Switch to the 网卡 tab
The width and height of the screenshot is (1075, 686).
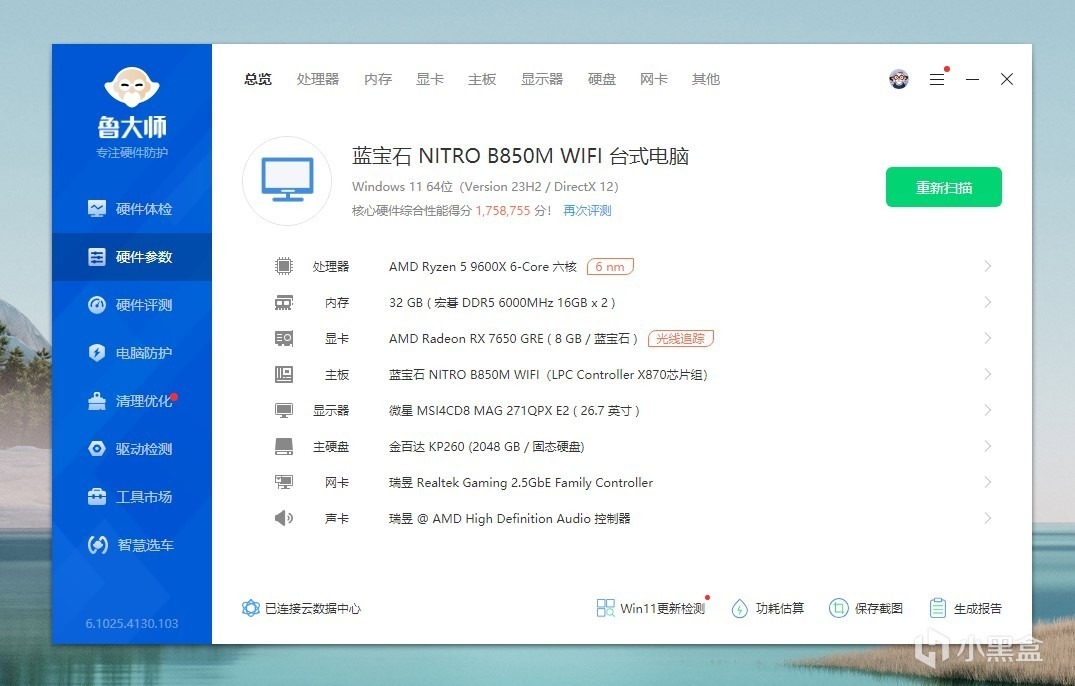[653, 79]
